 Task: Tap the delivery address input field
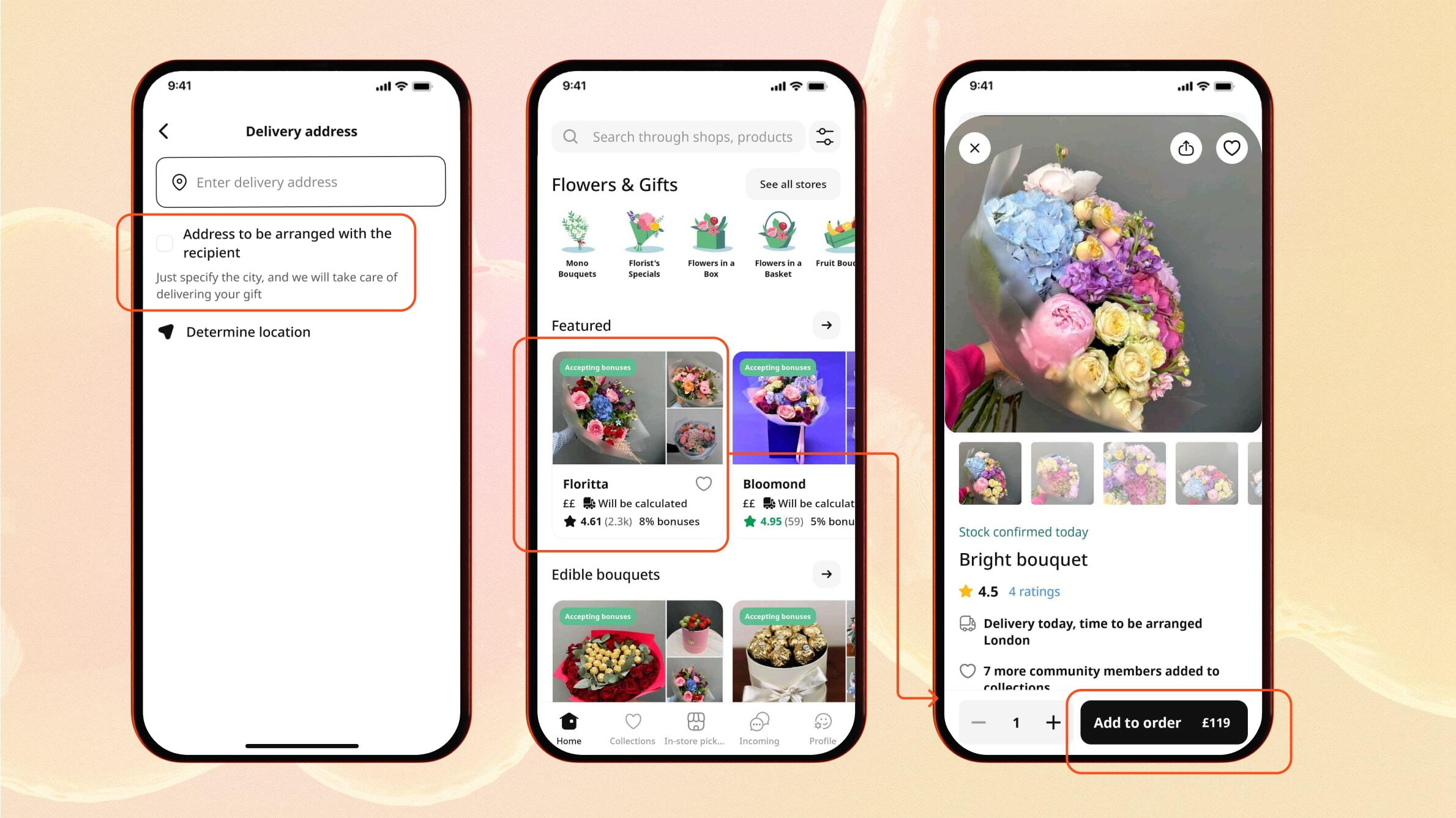[x=300, y=181]
